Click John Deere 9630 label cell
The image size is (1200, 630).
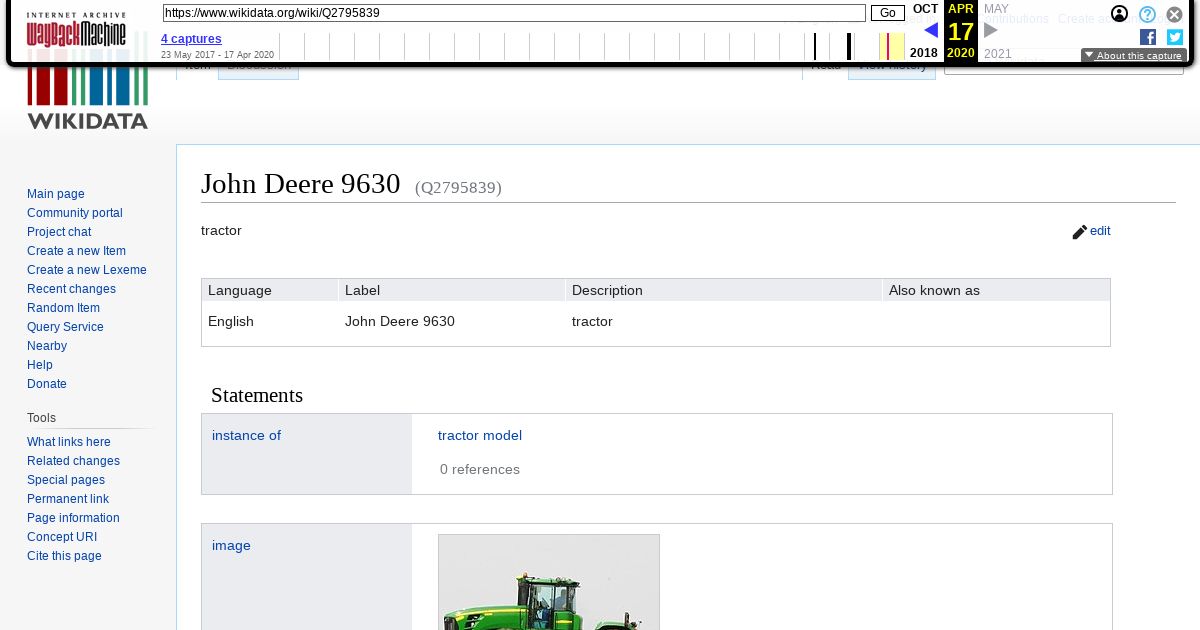click(x=400, y=321)
